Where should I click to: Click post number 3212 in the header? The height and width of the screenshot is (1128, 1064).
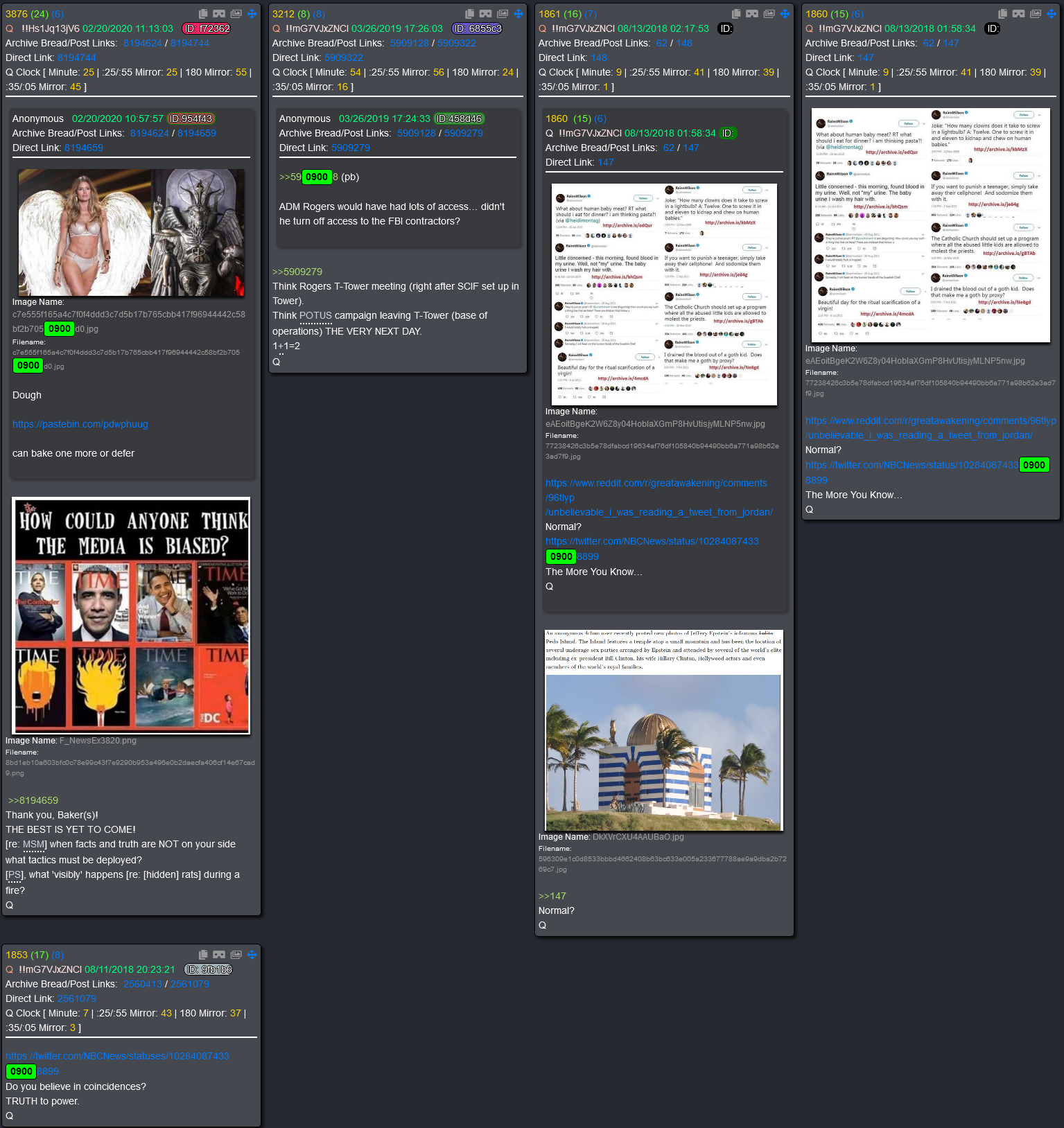pyautogui.click(x=284, y=14)
